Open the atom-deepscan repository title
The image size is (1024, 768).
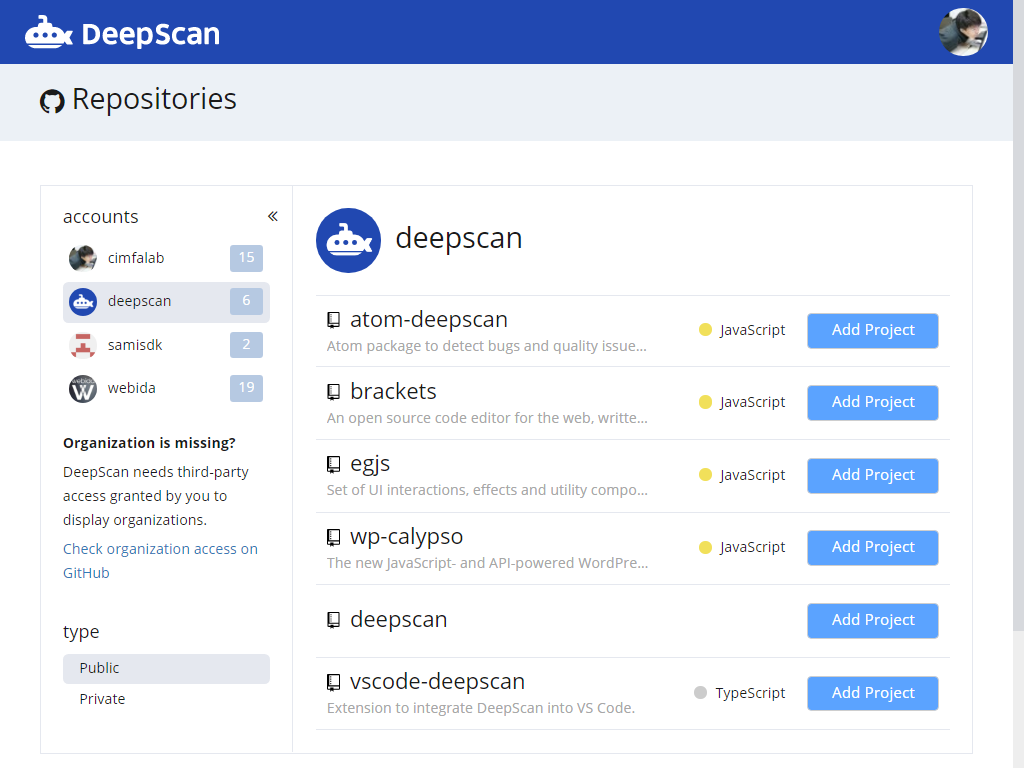point(428,319)
